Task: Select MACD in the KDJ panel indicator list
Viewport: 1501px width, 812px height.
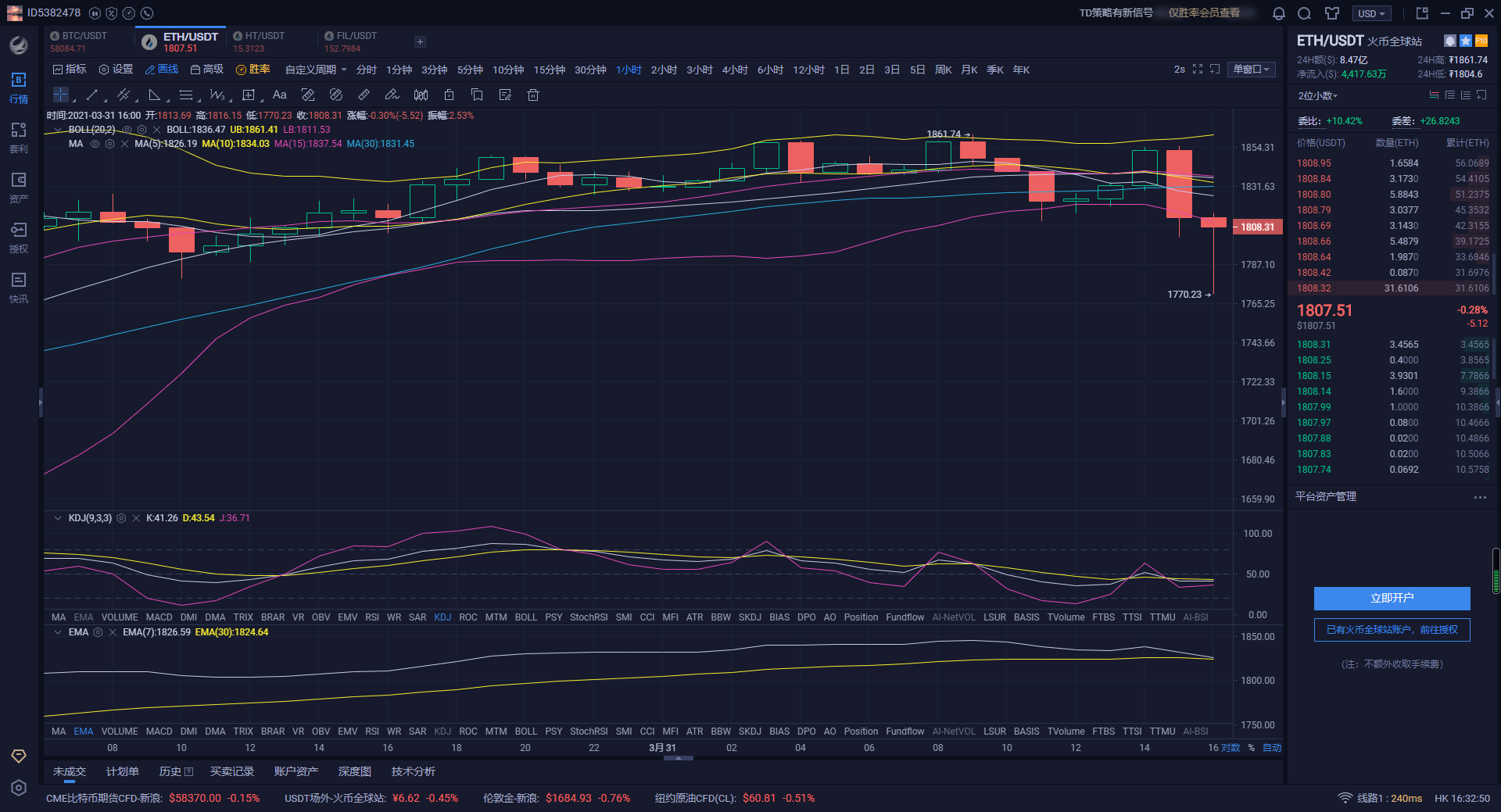Action: pos(159,617)
